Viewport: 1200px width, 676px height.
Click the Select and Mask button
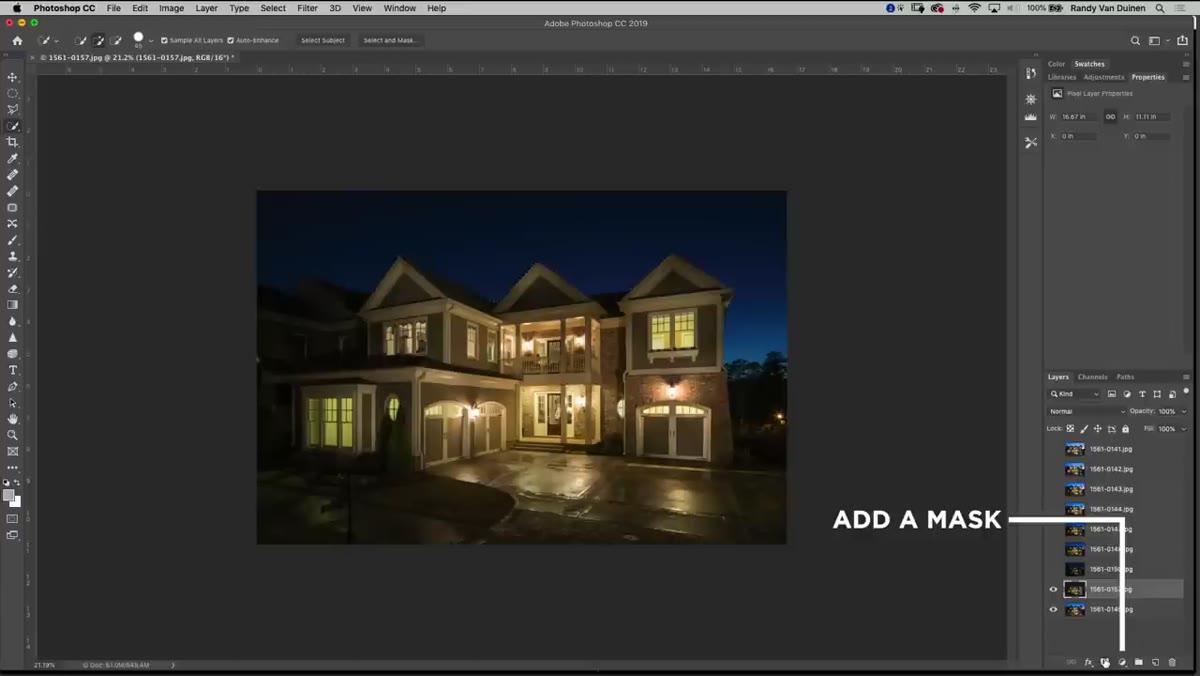[390, 41]
